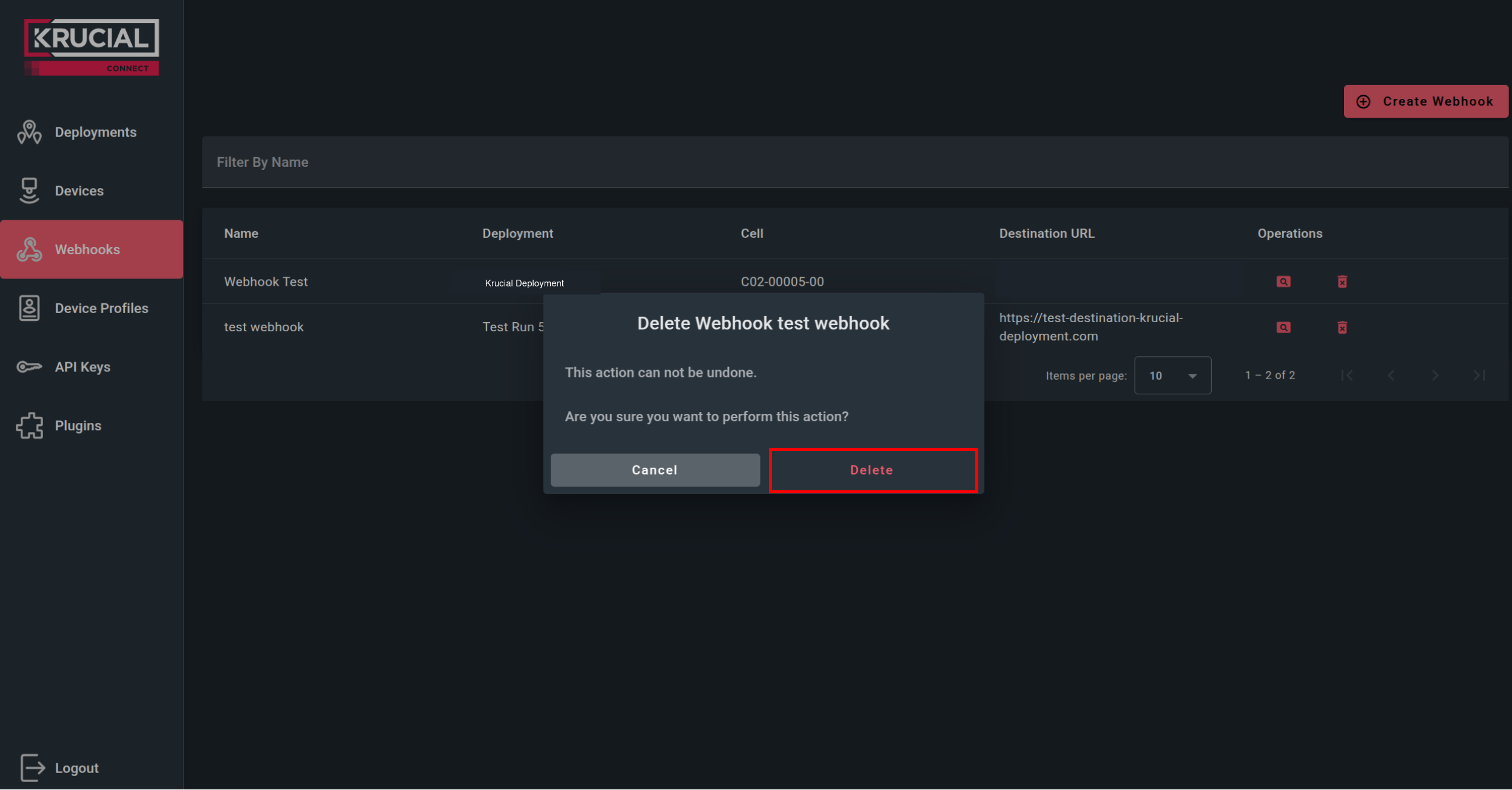
Task: Click the trash icon for Webhook Test
Action: (x=1342, y=282)
